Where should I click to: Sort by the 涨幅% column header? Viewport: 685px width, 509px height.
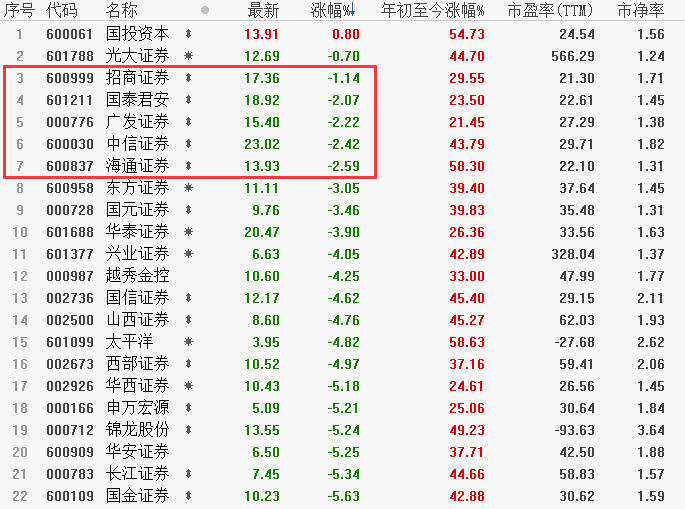pyautogui.click(x=333, y=10)
